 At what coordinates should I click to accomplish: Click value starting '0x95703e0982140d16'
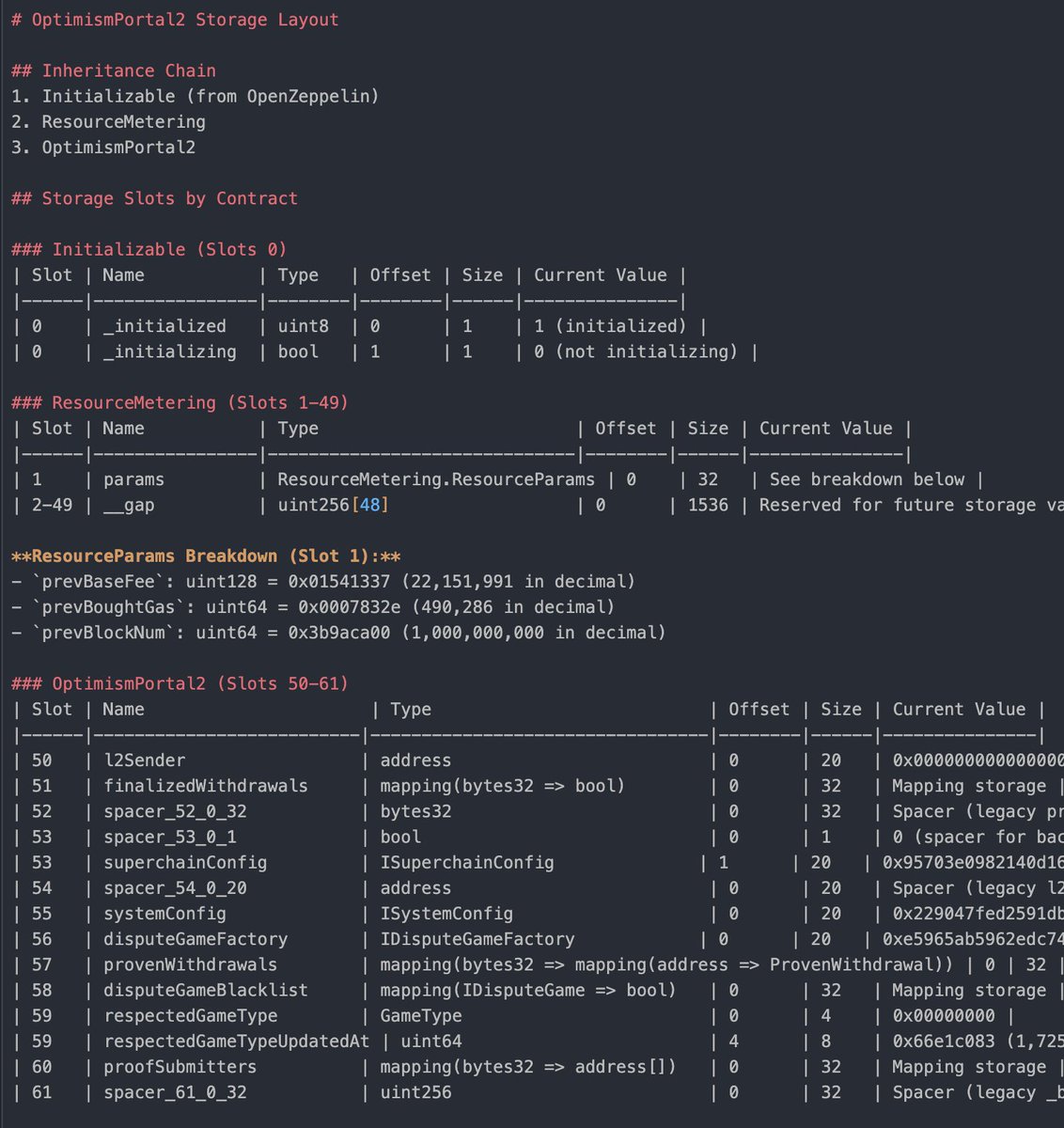[973, 862]
